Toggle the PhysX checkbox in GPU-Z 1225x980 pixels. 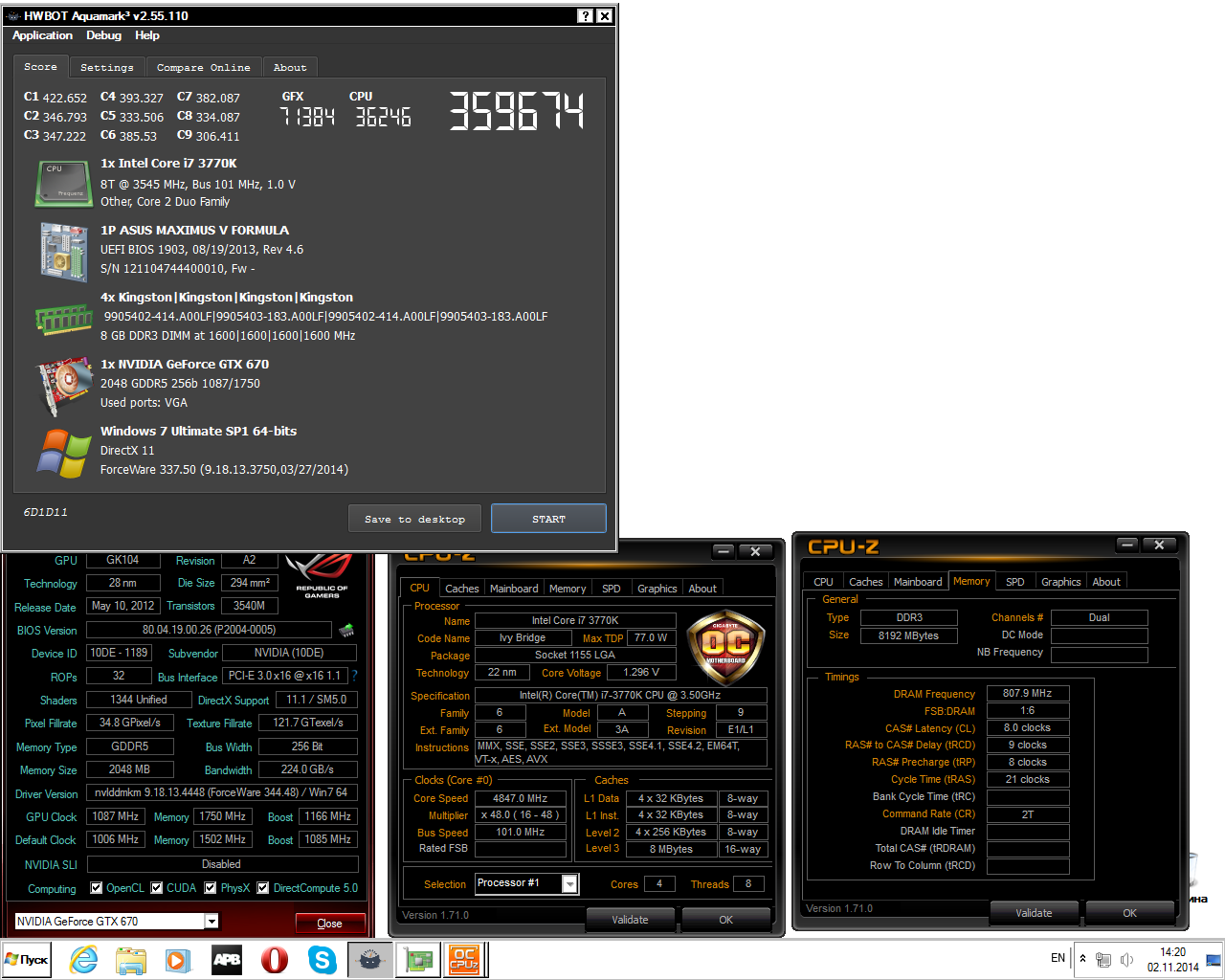210,888
